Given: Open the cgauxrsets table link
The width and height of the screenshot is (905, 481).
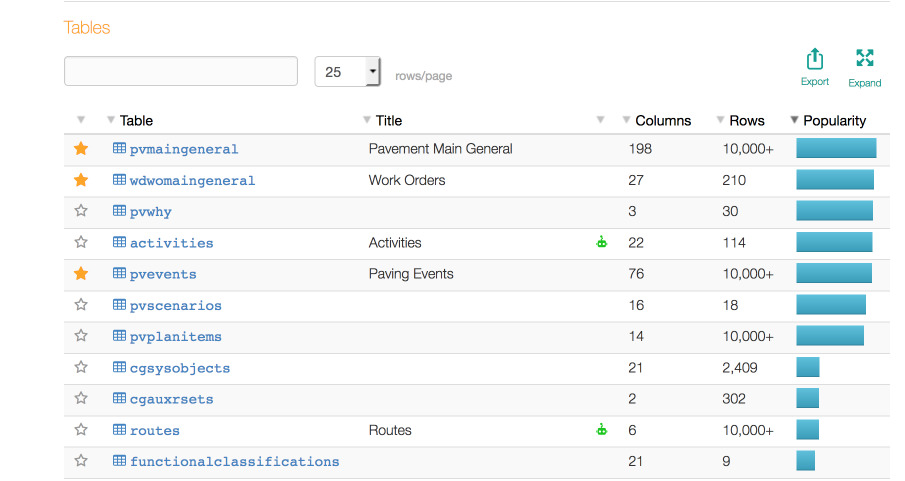Looking at the screenshot, I should tap(171, 399).
